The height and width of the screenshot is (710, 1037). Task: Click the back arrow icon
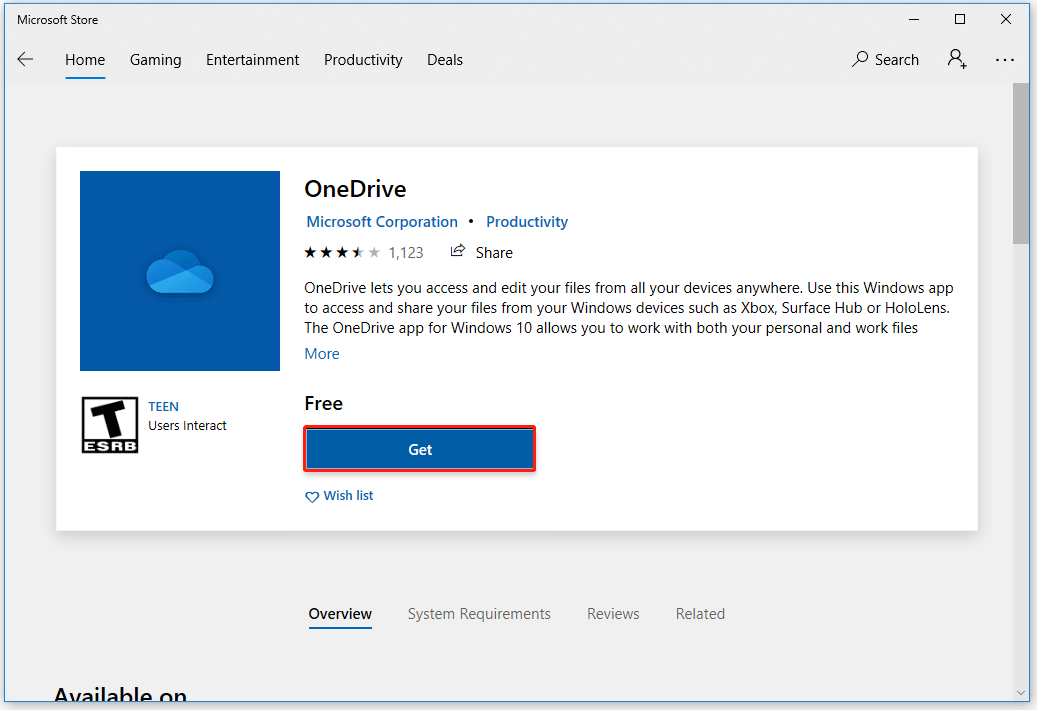tap(25, 59)
